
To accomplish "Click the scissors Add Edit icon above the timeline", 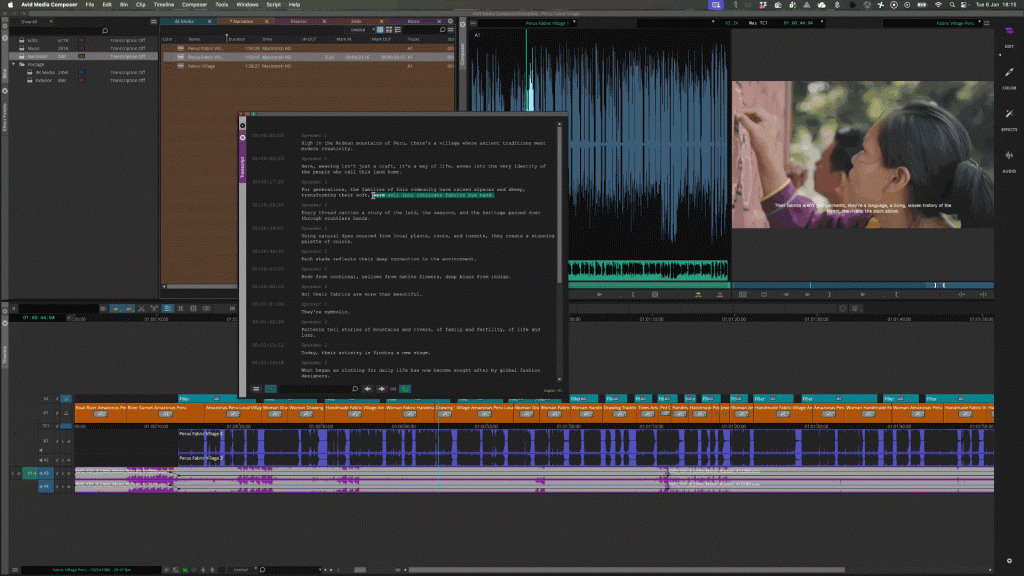I will coord(141,309).
